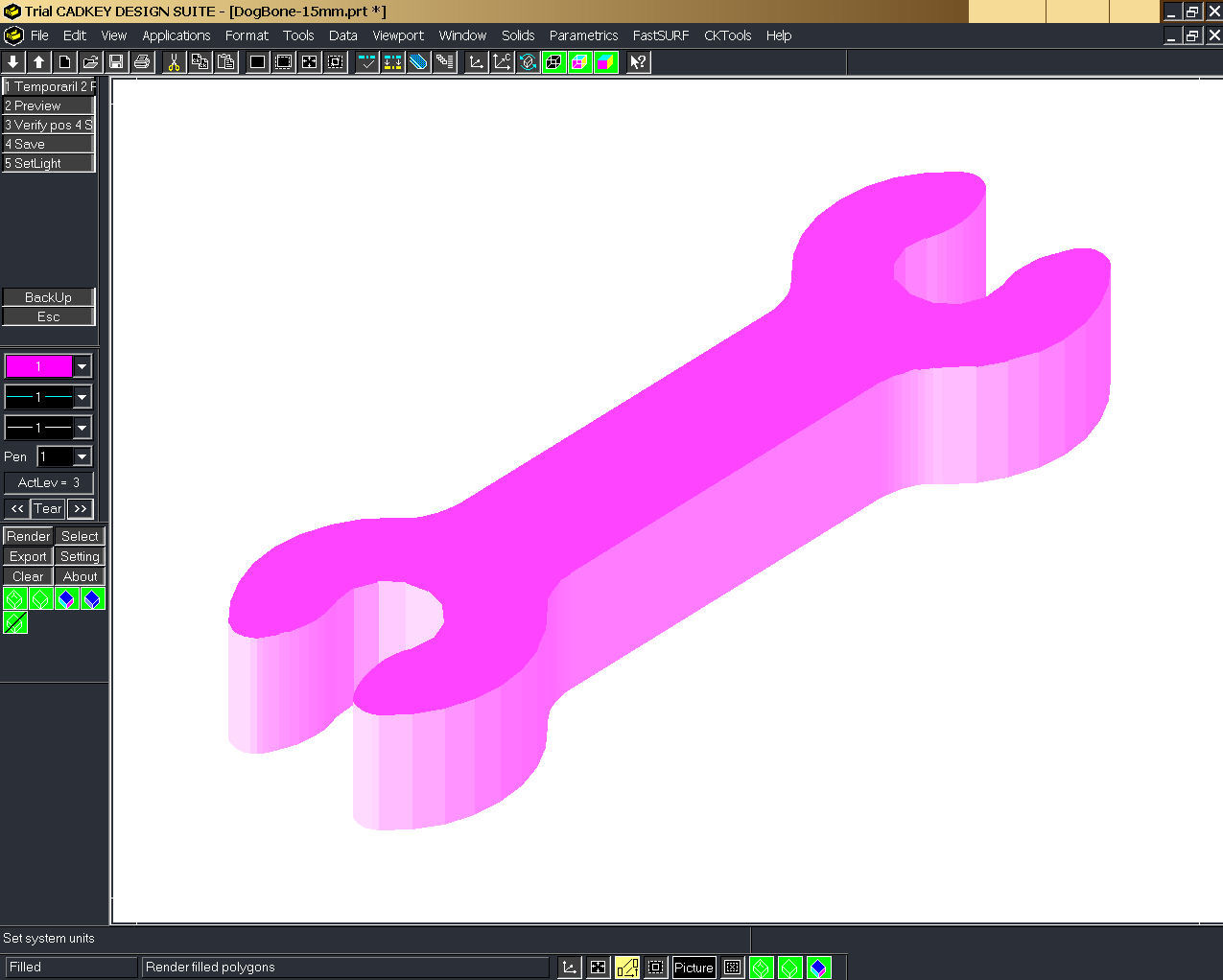The image size is (1223, 980).
Task: Click the scissors cut icon in toolbar
Action: pyautogui.click(x=174, y=62)
